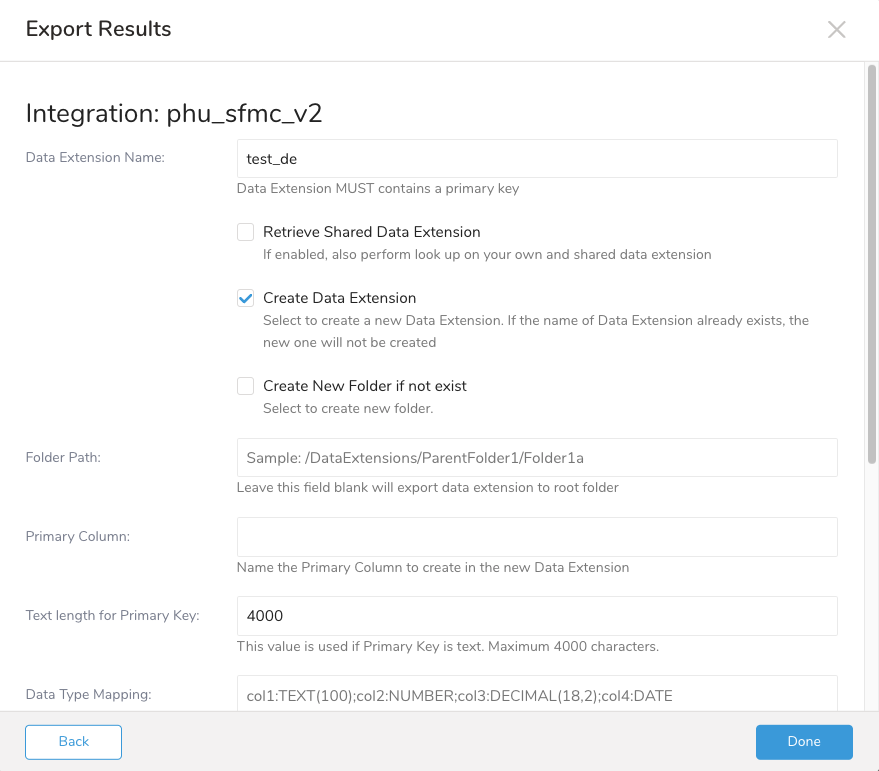
Task: Click the "Create Data Extension" label text
Action: tap(340, 298)
